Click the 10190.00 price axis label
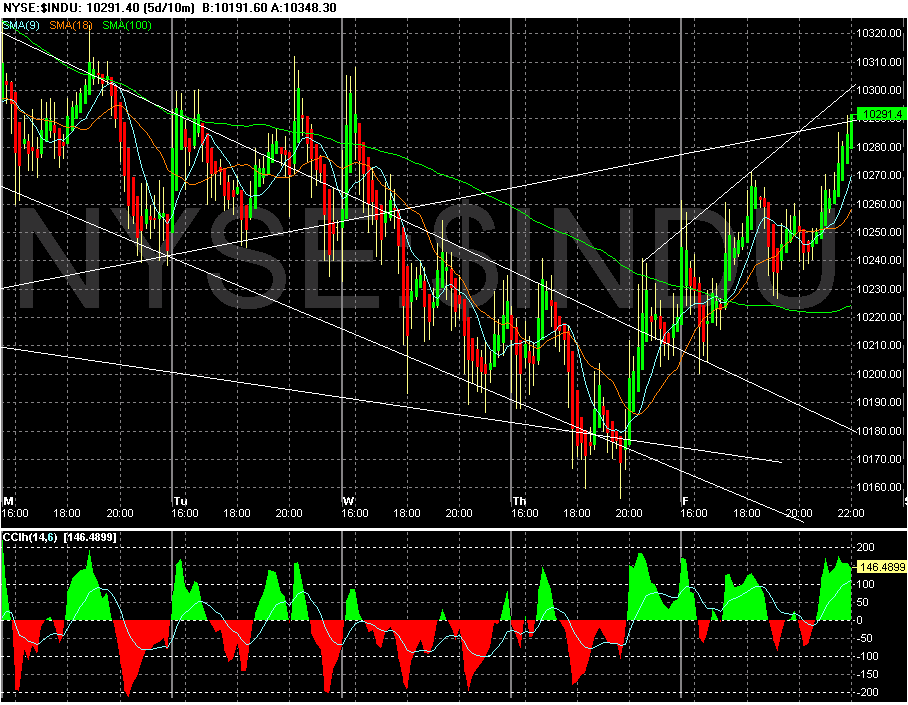Viewport: 908px width, 705px height. pos(879,402)
